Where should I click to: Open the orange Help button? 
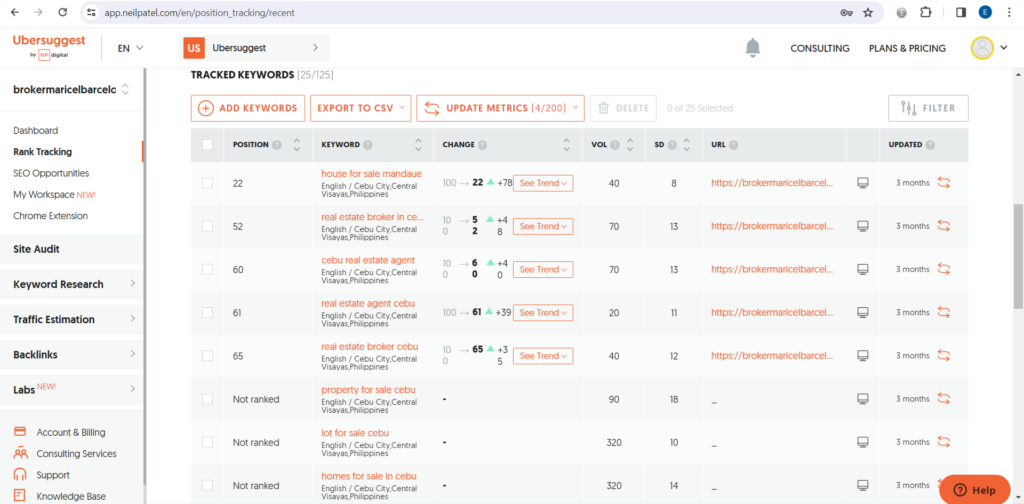point(974,490)
